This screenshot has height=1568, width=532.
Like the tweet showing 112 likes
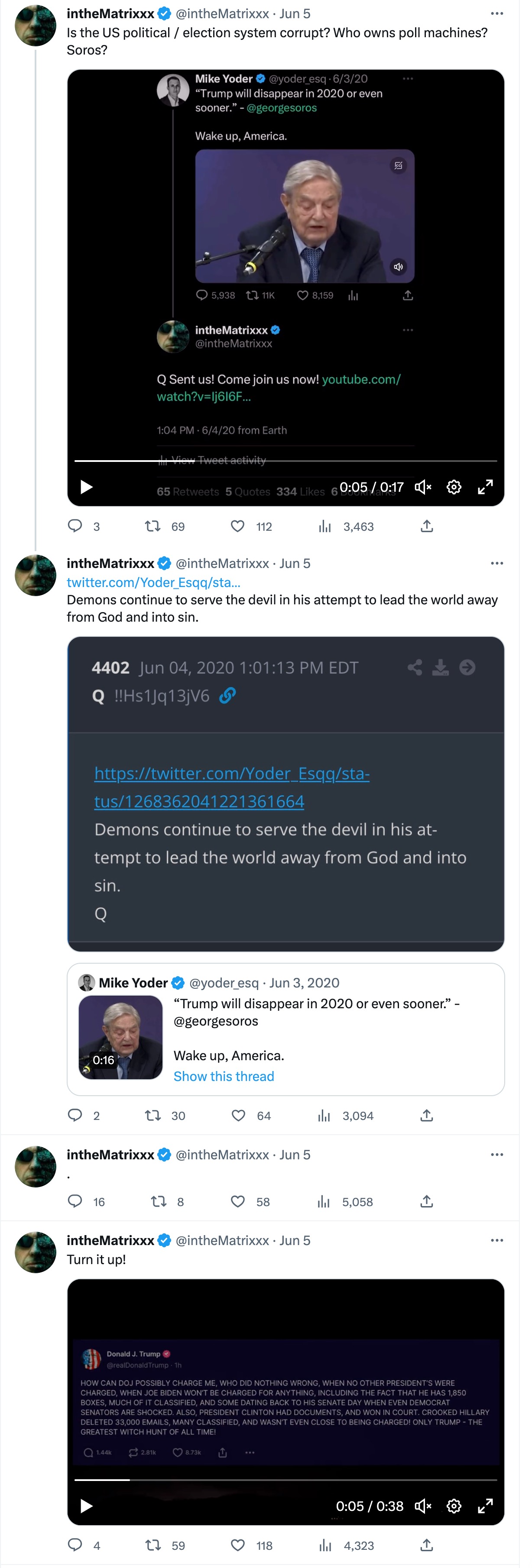click(237, 526)
